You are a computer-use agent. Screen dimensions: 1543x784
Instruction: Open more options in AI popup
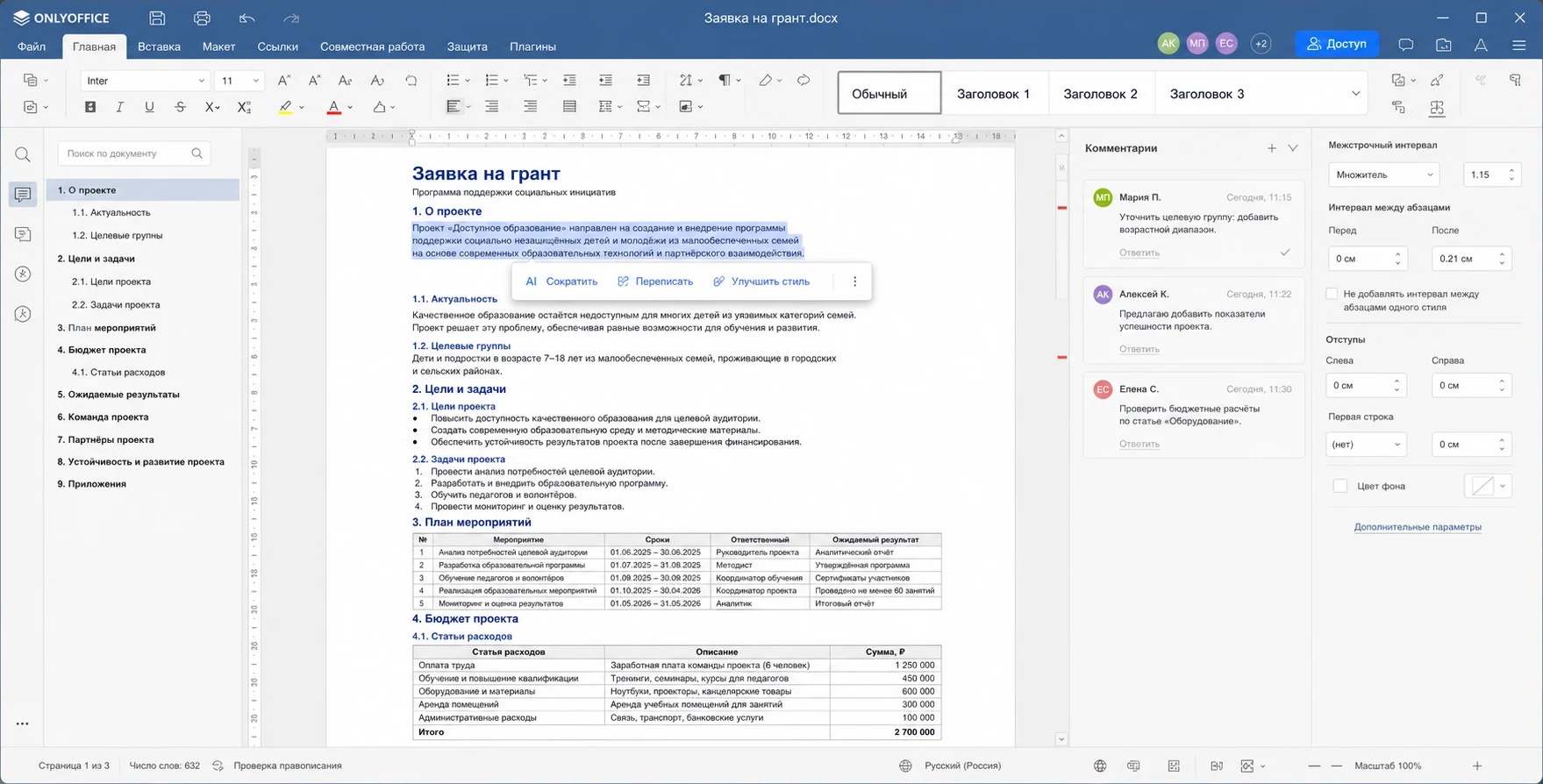pyautogui.click(x=855, y=282)
